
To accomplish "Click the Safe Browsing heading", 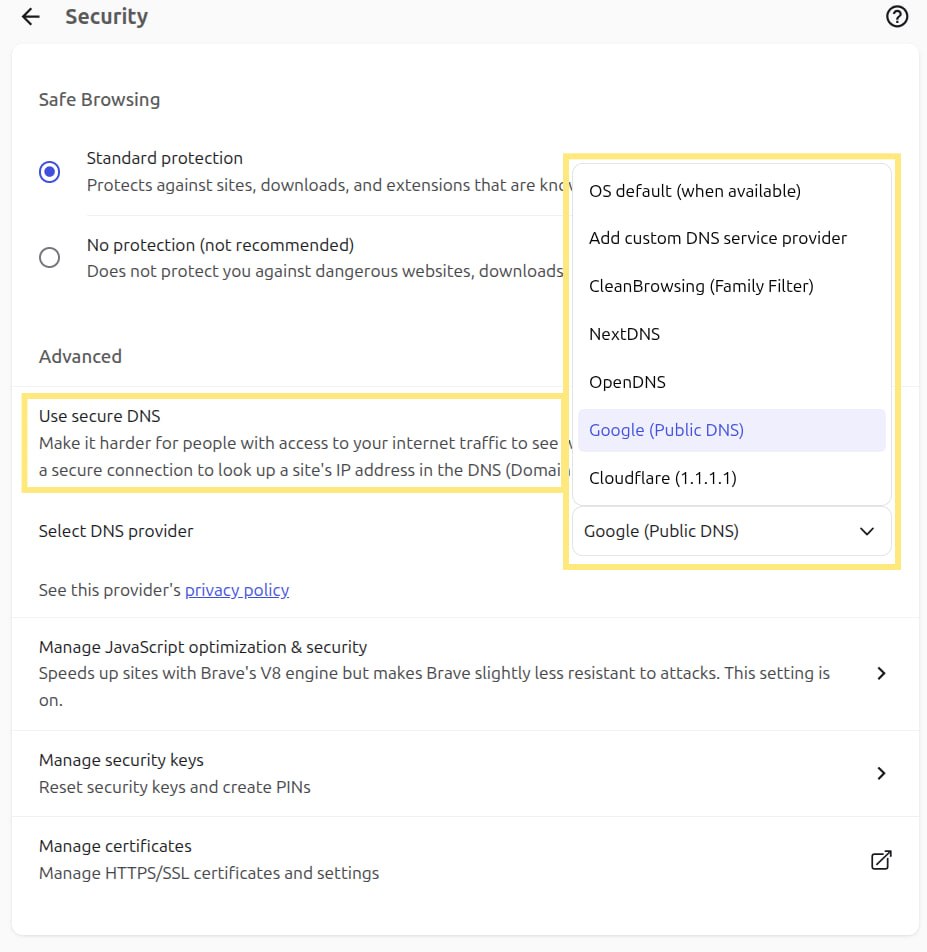I will click(x=100, y=100).
